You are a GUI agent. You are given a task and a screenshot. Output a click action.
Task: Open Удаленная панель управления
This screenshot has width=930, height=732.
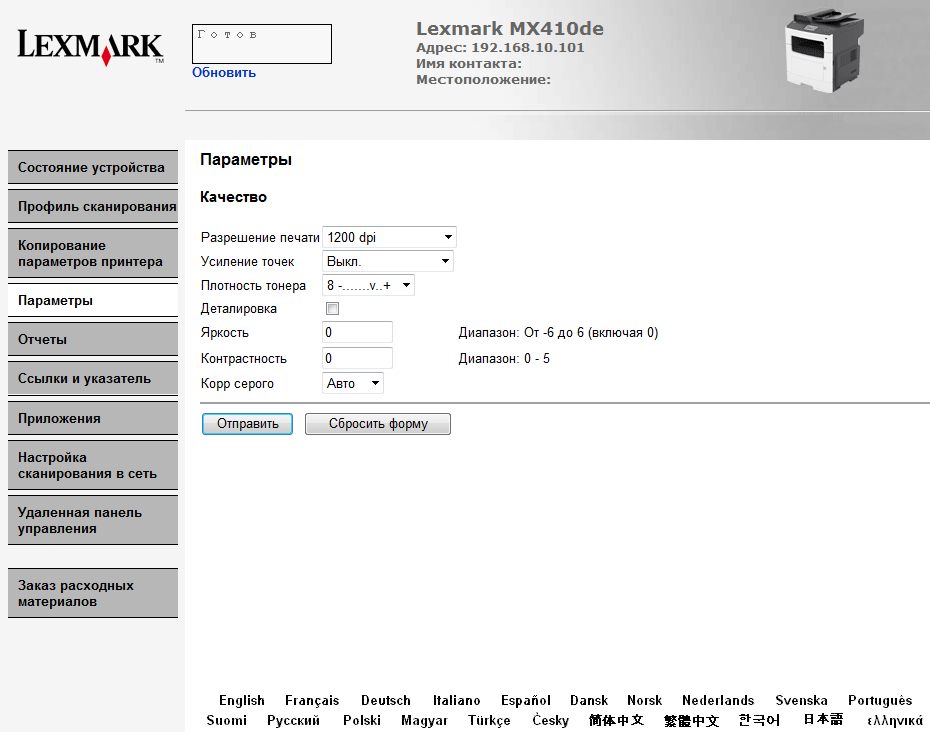[93, 520]
